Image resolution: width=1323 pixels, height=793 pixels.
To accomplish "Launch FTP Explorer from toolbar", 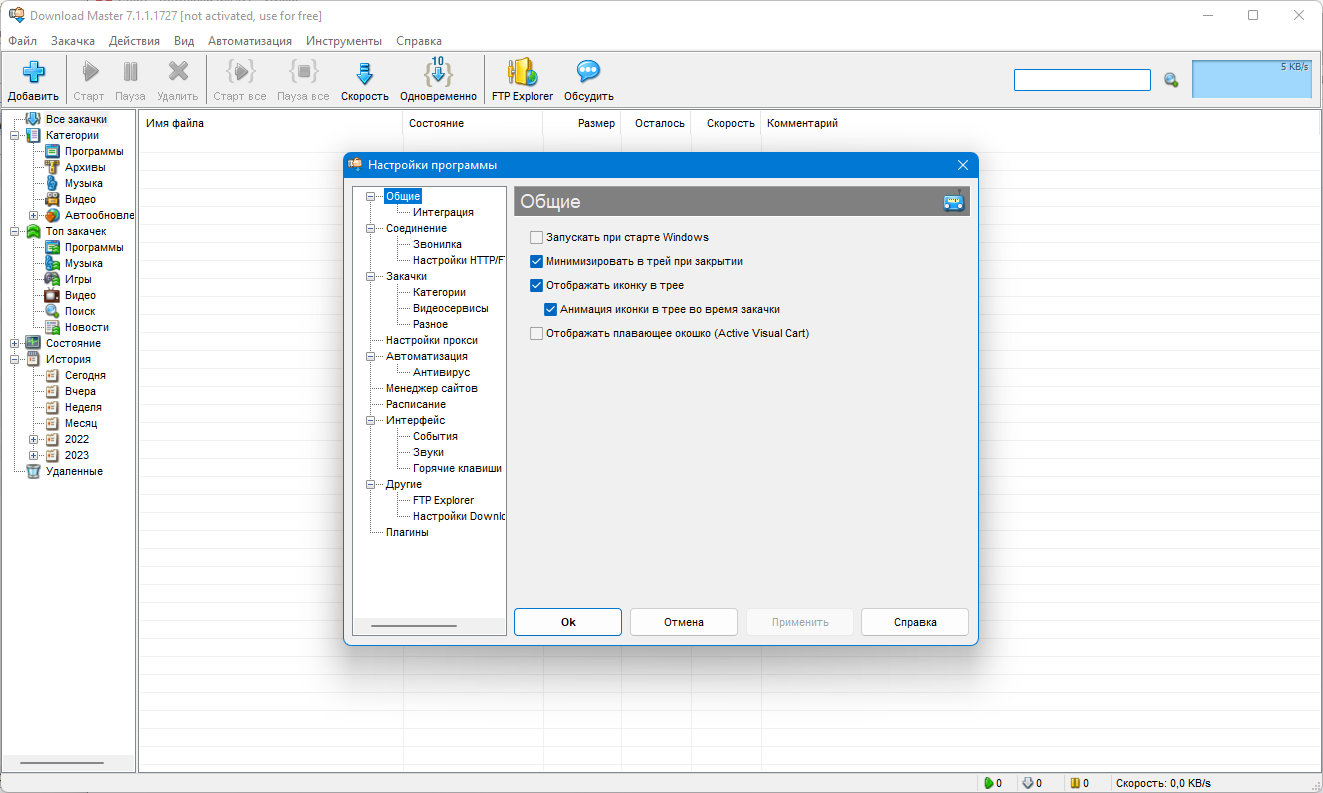I will pyautogui.click(x=522, y=72).
